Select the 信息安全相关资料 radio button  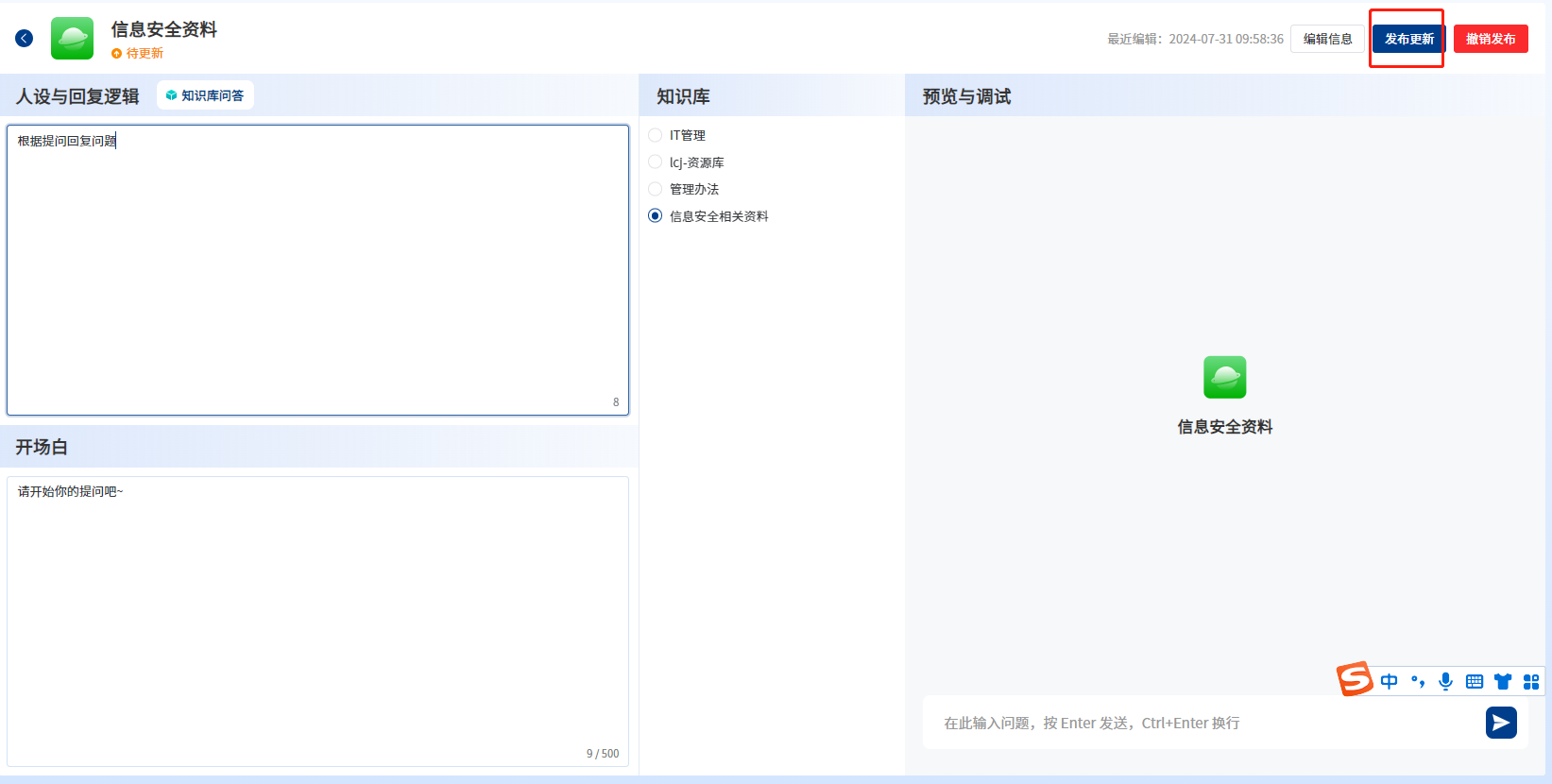click(656, 216)
